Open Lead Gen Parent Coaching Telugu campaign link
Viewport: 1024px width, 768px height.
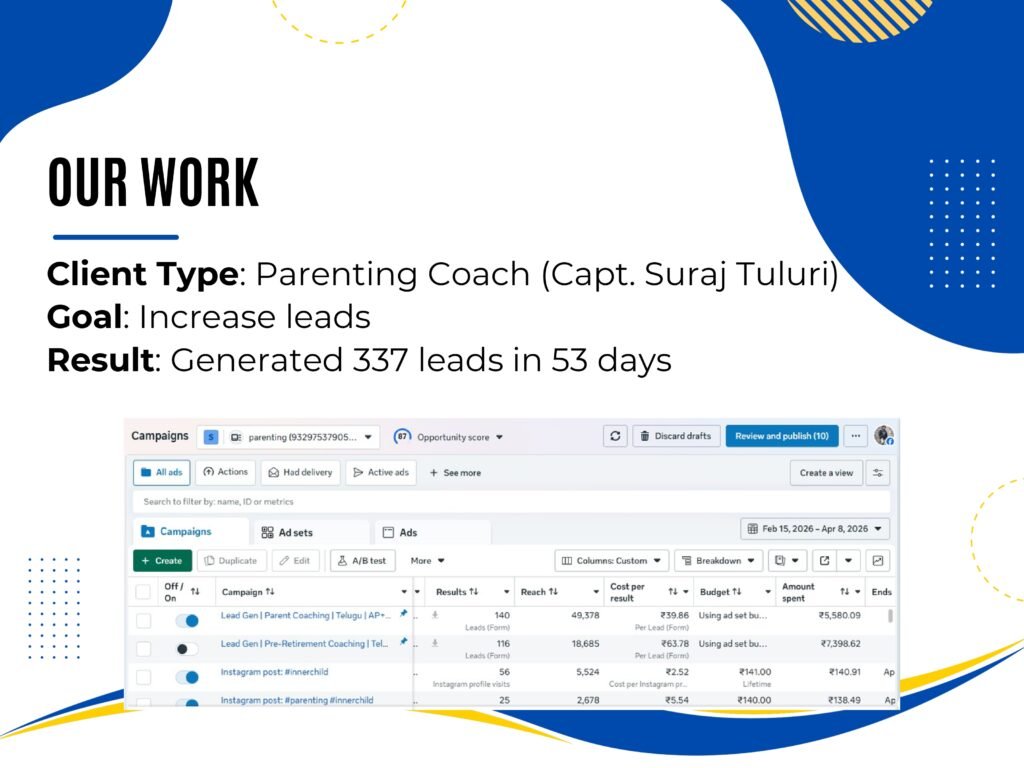306,615
